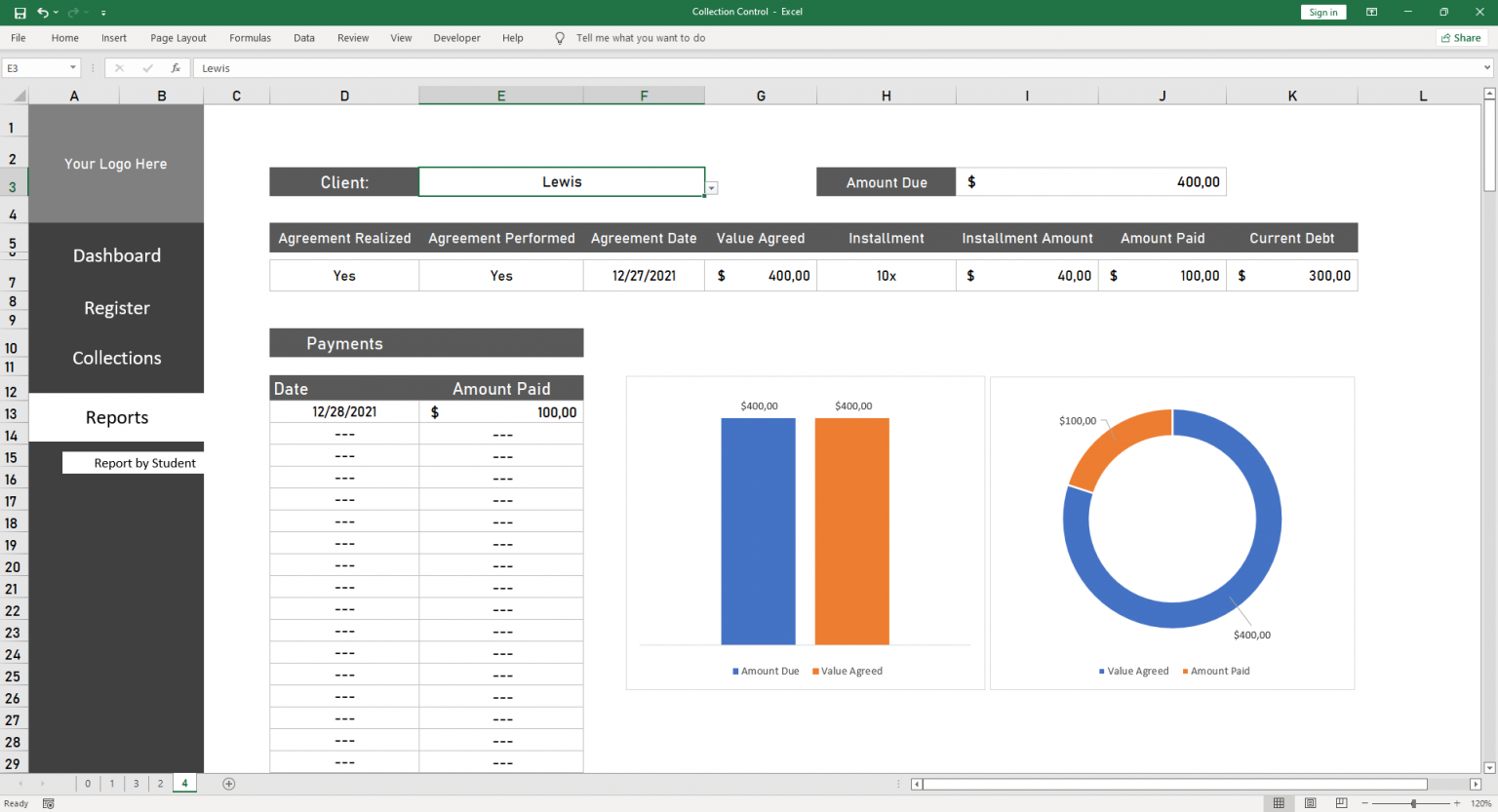Click the formula bar containing Lewis
Image resolution: width=1498 pixels, height=812 pixels.
click(837, 68)
